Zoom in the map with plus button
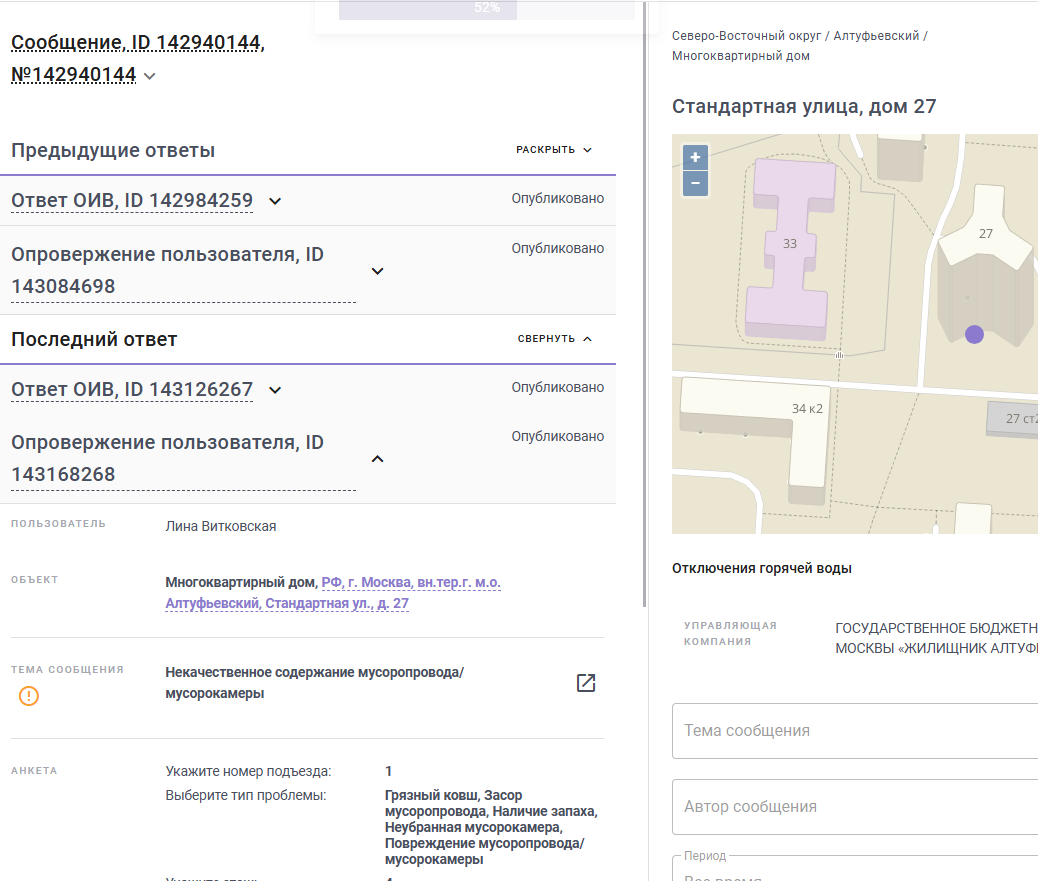Screen dimensions: 1038x881 tap(695, 158)
